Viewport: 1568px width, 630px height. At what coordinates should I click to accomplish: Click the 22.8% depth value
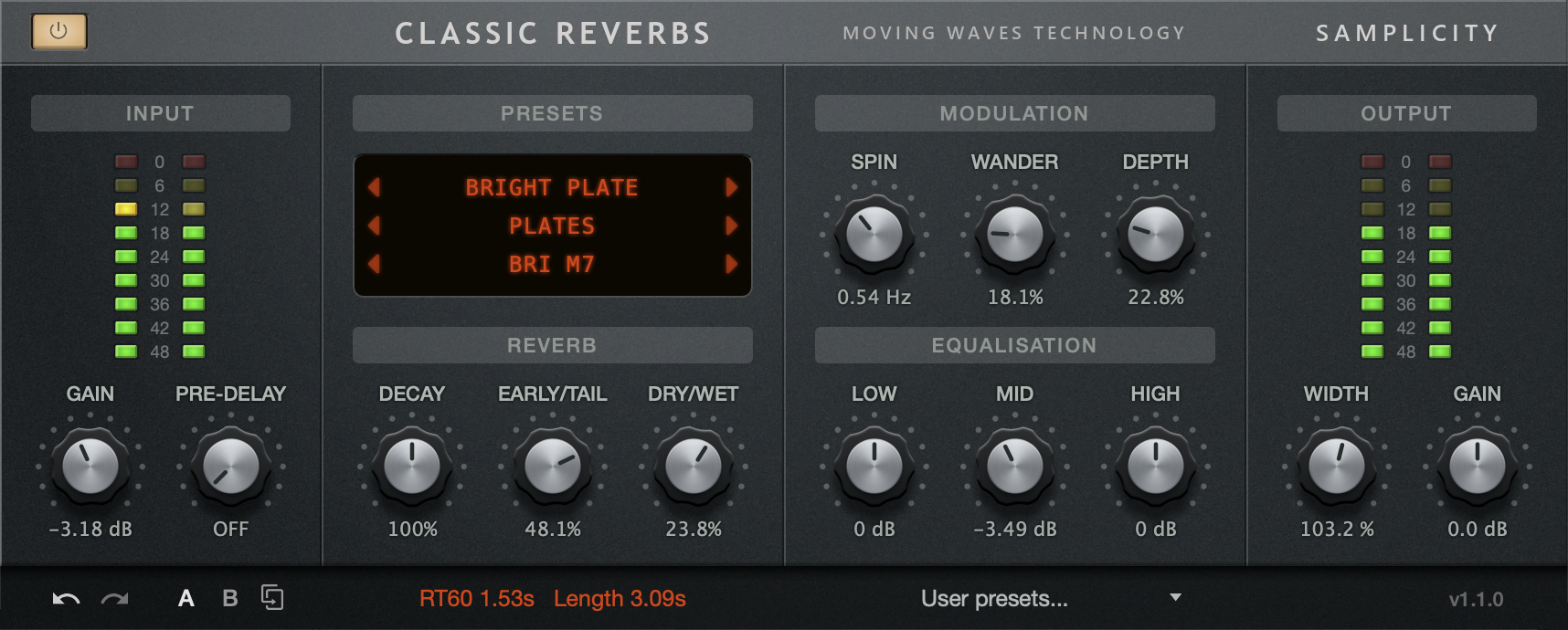point(1156,298)
